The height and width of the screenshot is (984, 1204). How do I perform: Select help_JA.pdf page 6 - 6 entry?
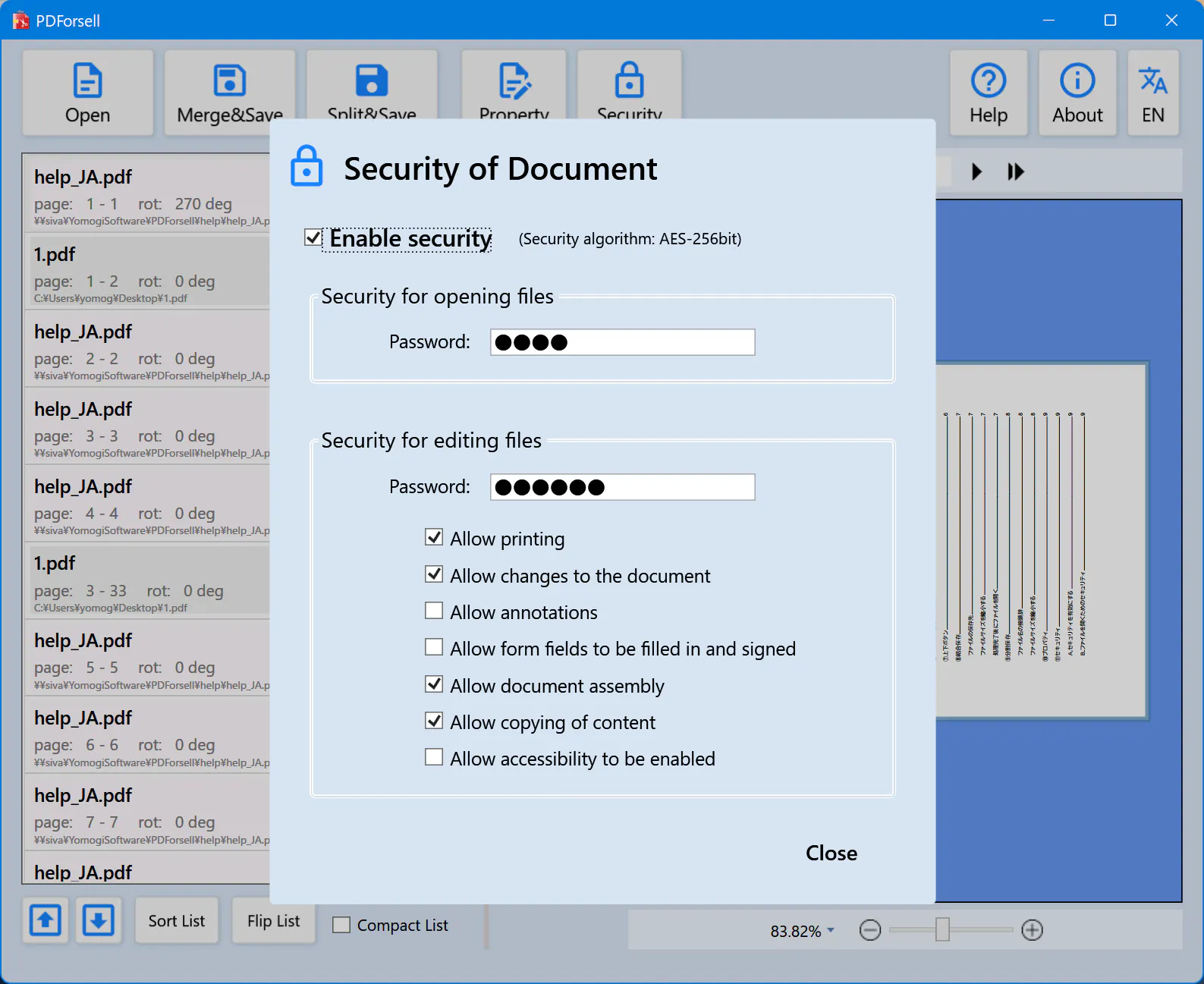[x=148, y=736]
